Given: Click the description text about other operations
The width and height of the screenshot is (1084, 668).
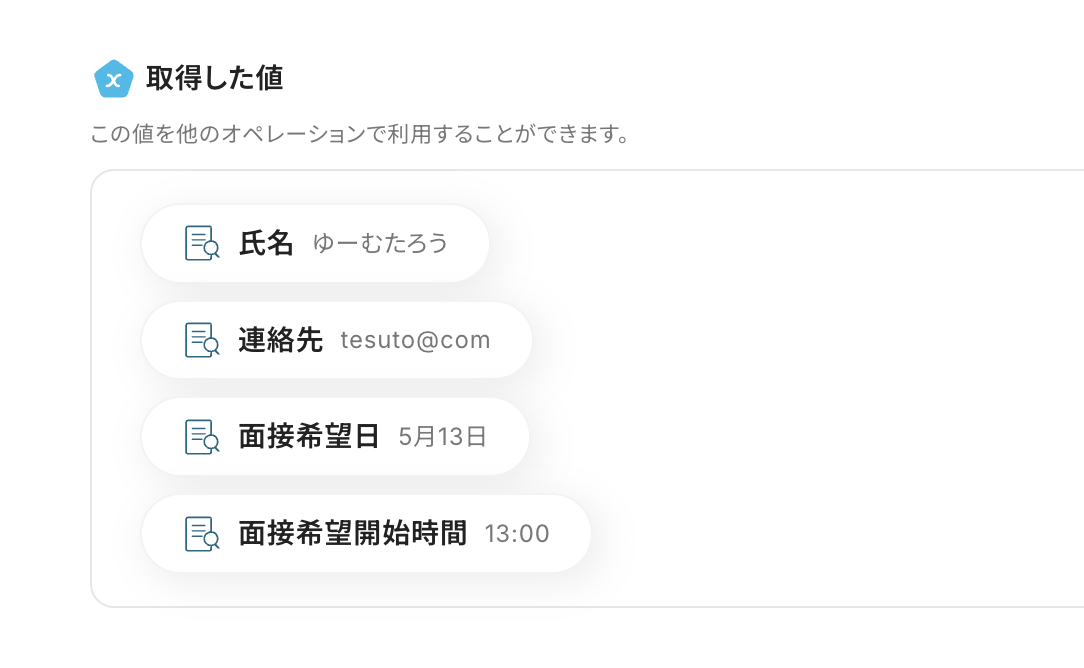Looking at the screenshot, I should pyautogui.click(x=360, y=134).
